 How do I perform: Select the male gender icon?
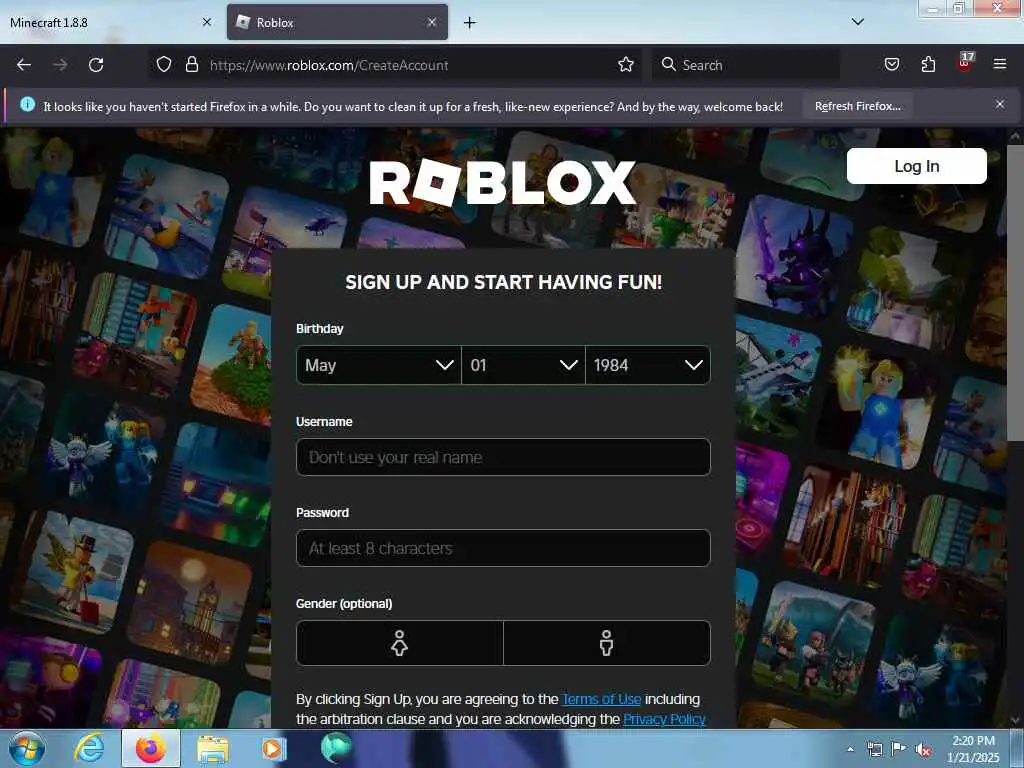pyautogui.click(x=607, y=643)
